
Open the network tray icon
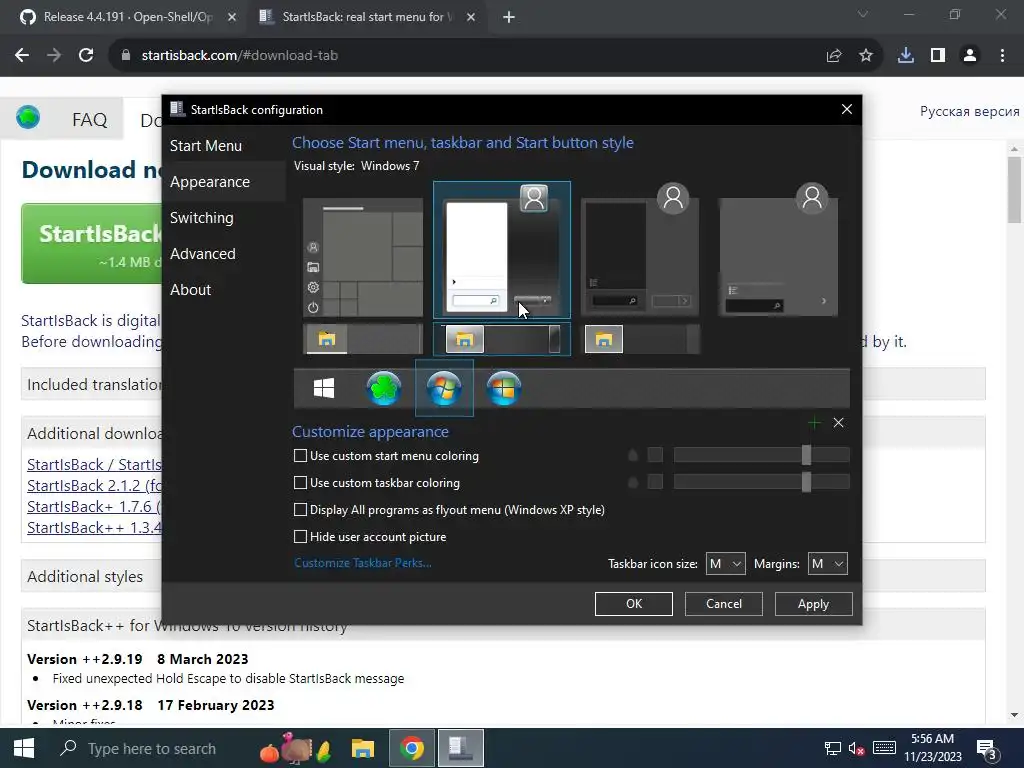[833, 748]
